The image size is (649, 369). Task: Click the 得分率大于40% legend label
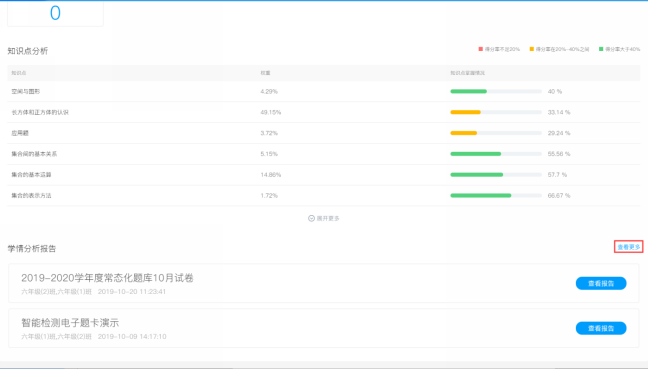point(623,49)
